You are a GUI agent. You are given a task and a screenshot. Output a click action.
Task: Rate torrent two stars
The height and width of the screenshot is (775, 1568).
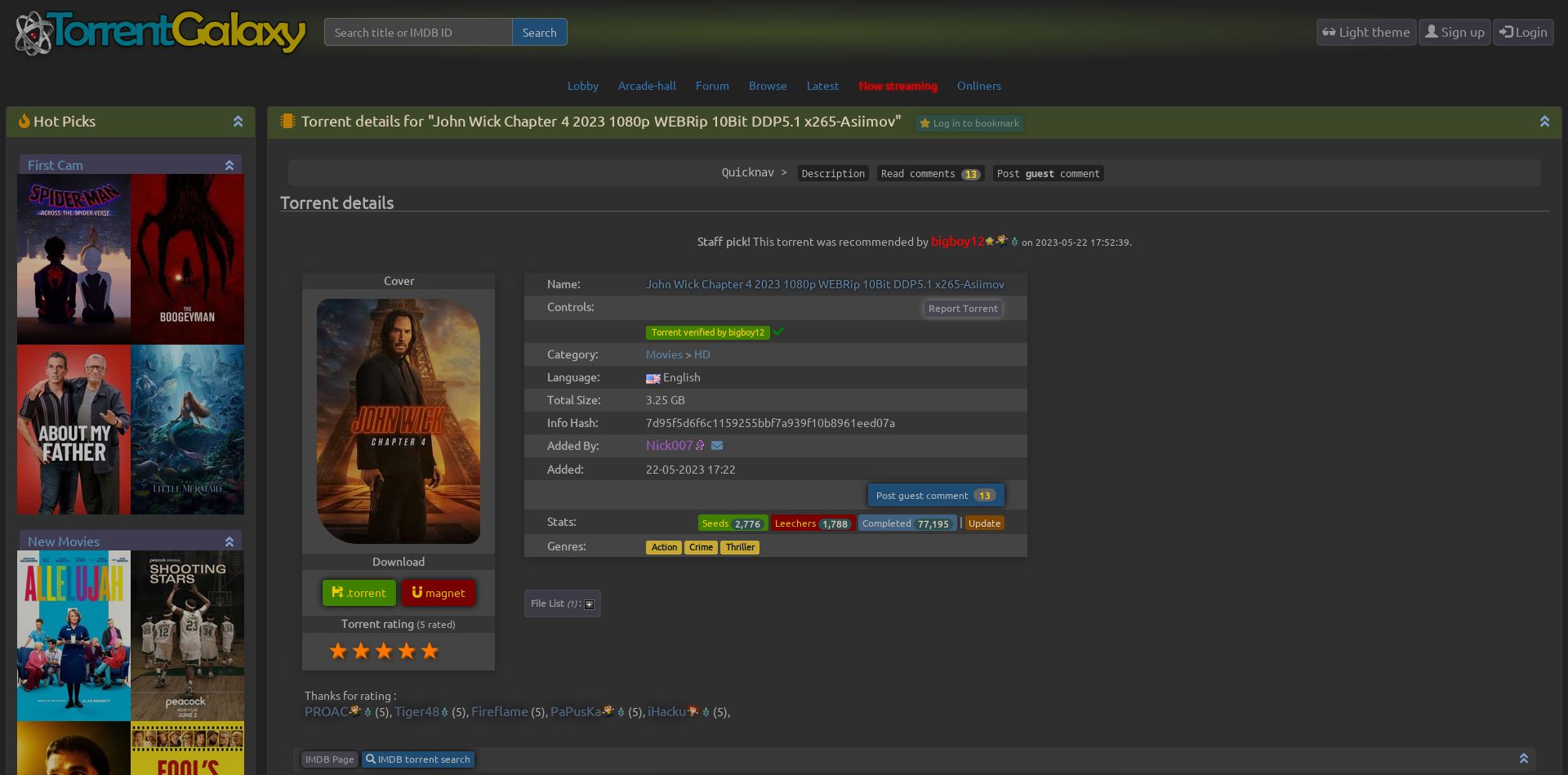coord(361,651)
